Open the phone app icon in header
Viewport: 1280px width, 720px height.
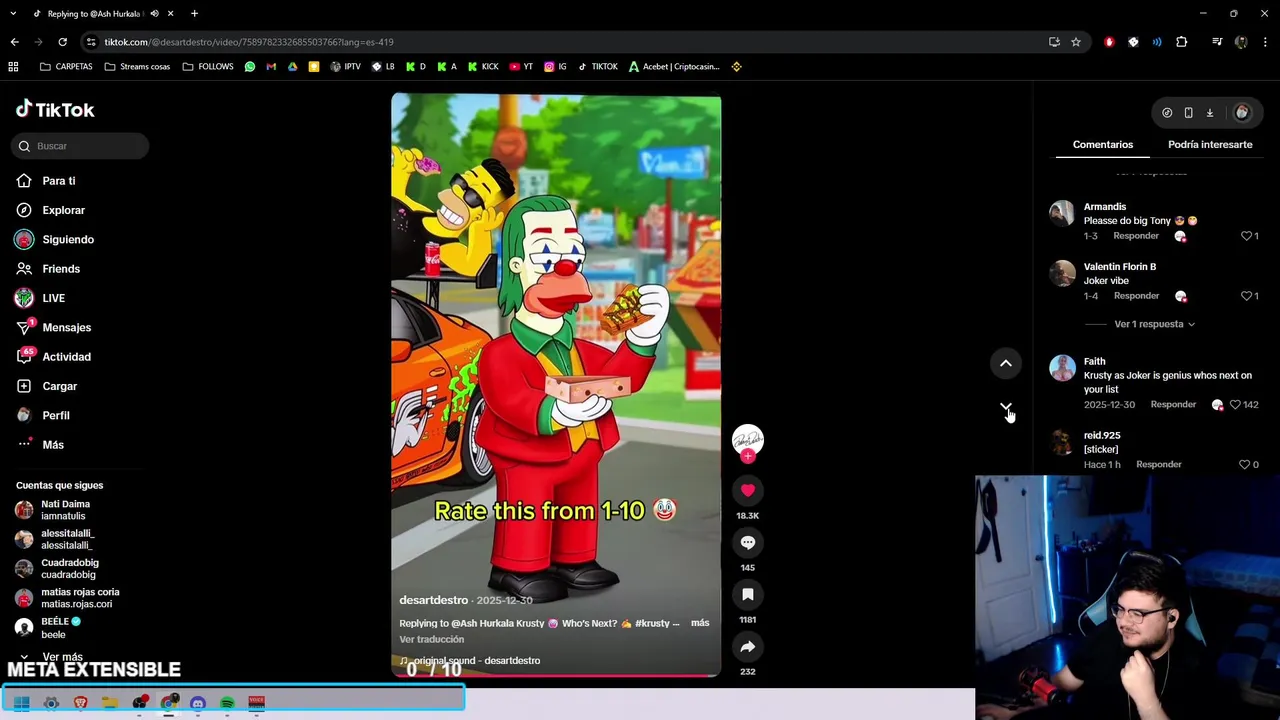pyautogui.click(x=1188, y=113)
